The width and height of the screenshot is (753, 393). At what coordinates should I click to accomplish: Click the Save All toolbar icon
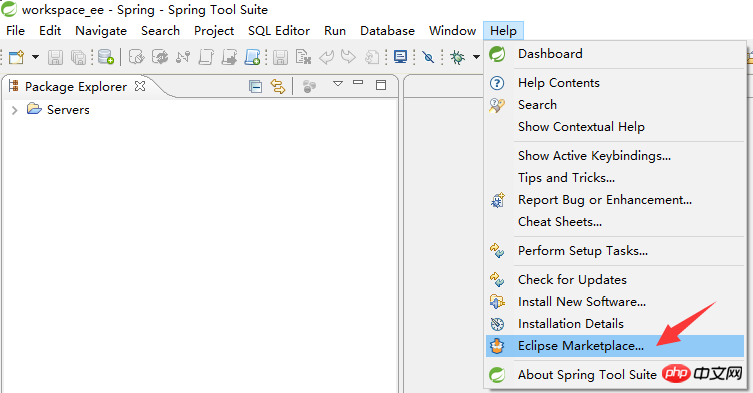78,57
